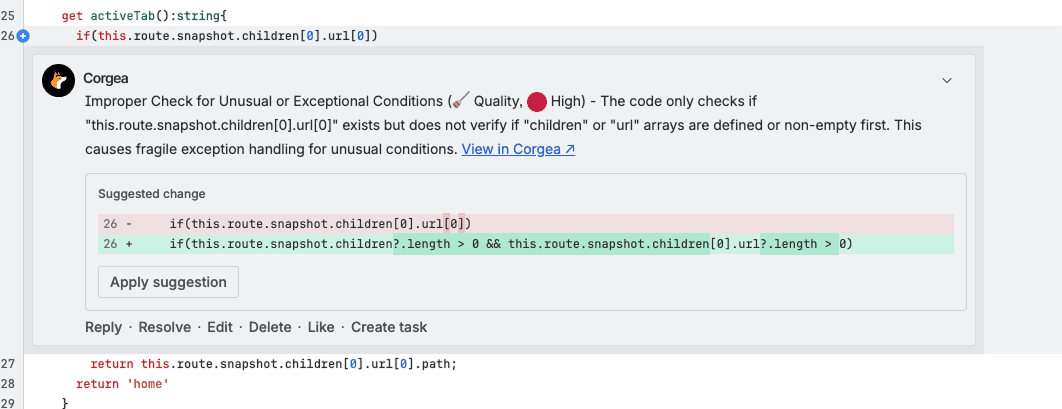Image resolution: width=1062 pixels, height=409 pixels.
Task: Delete the Corgea comment
Action: [x=270, y=327]
